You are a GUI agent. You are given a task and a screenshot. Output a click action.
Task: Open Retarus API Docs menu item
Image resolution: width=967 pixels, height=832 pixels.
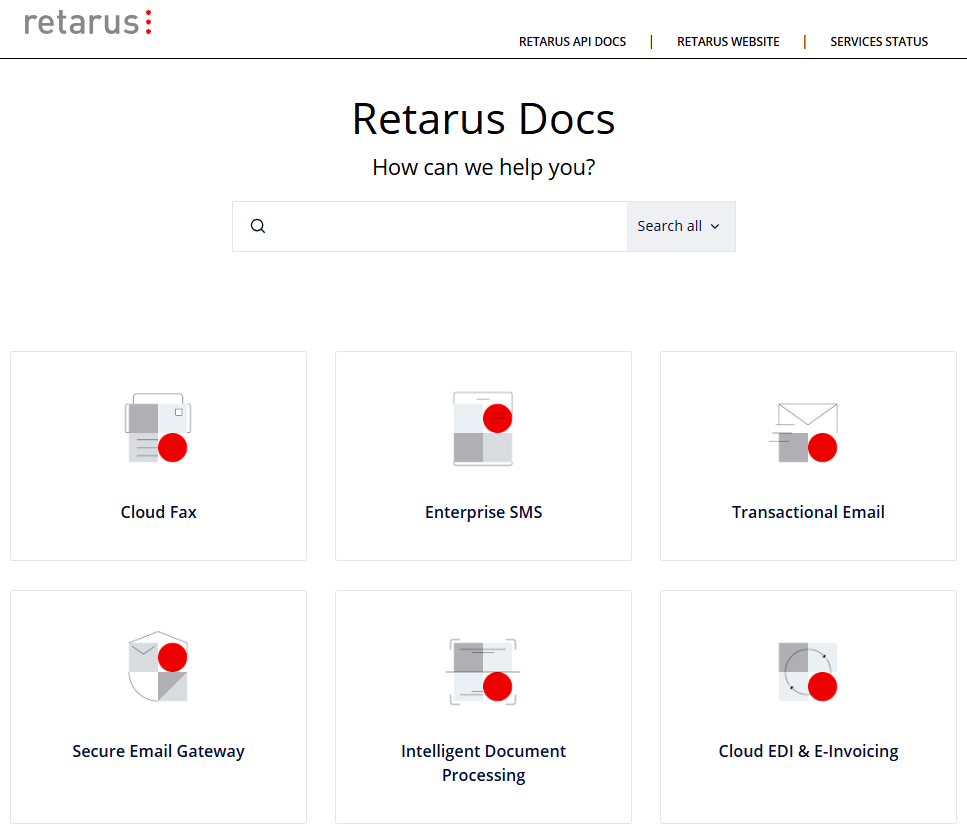572,42
